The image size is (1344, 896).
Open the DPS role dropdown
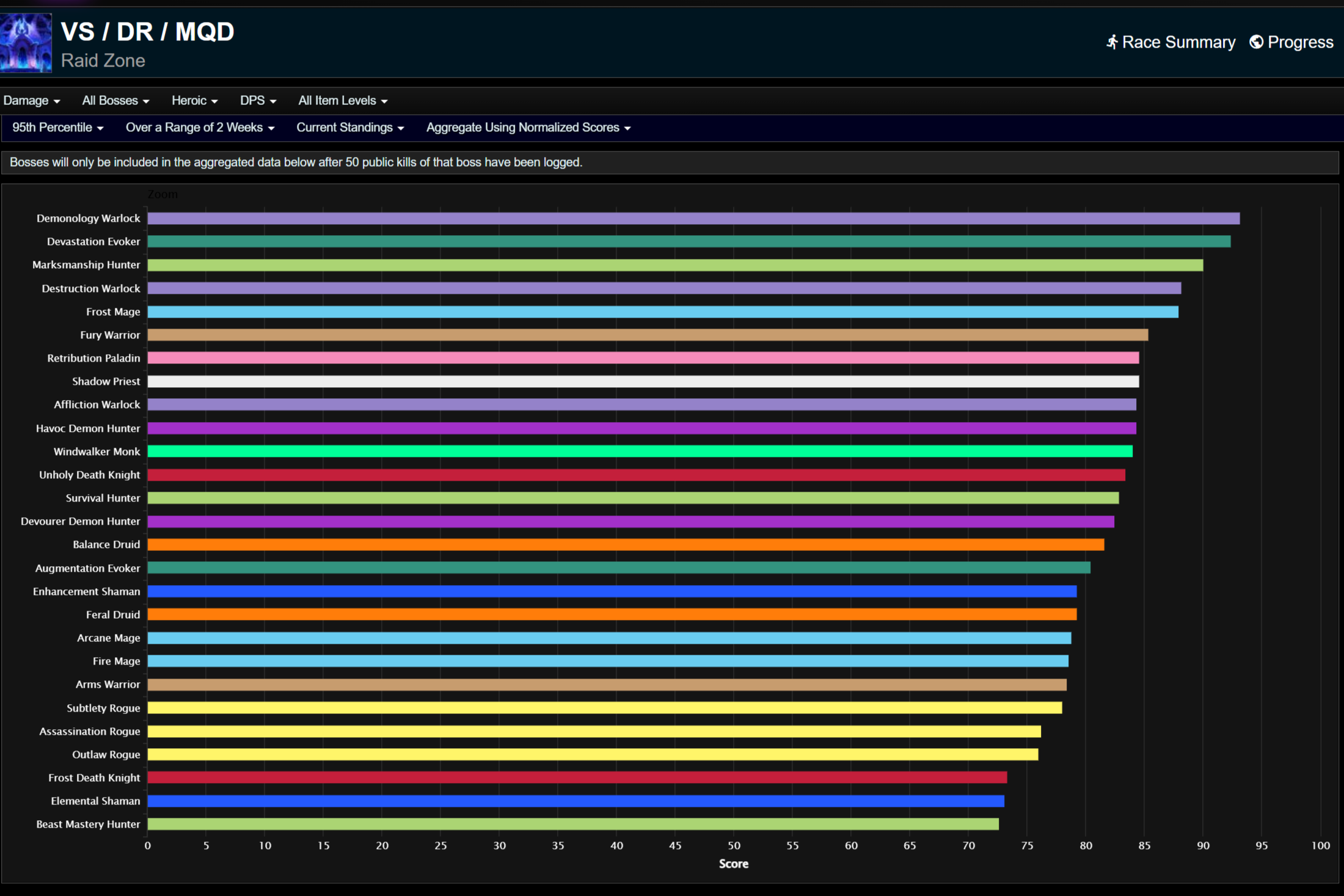point(258,101)
